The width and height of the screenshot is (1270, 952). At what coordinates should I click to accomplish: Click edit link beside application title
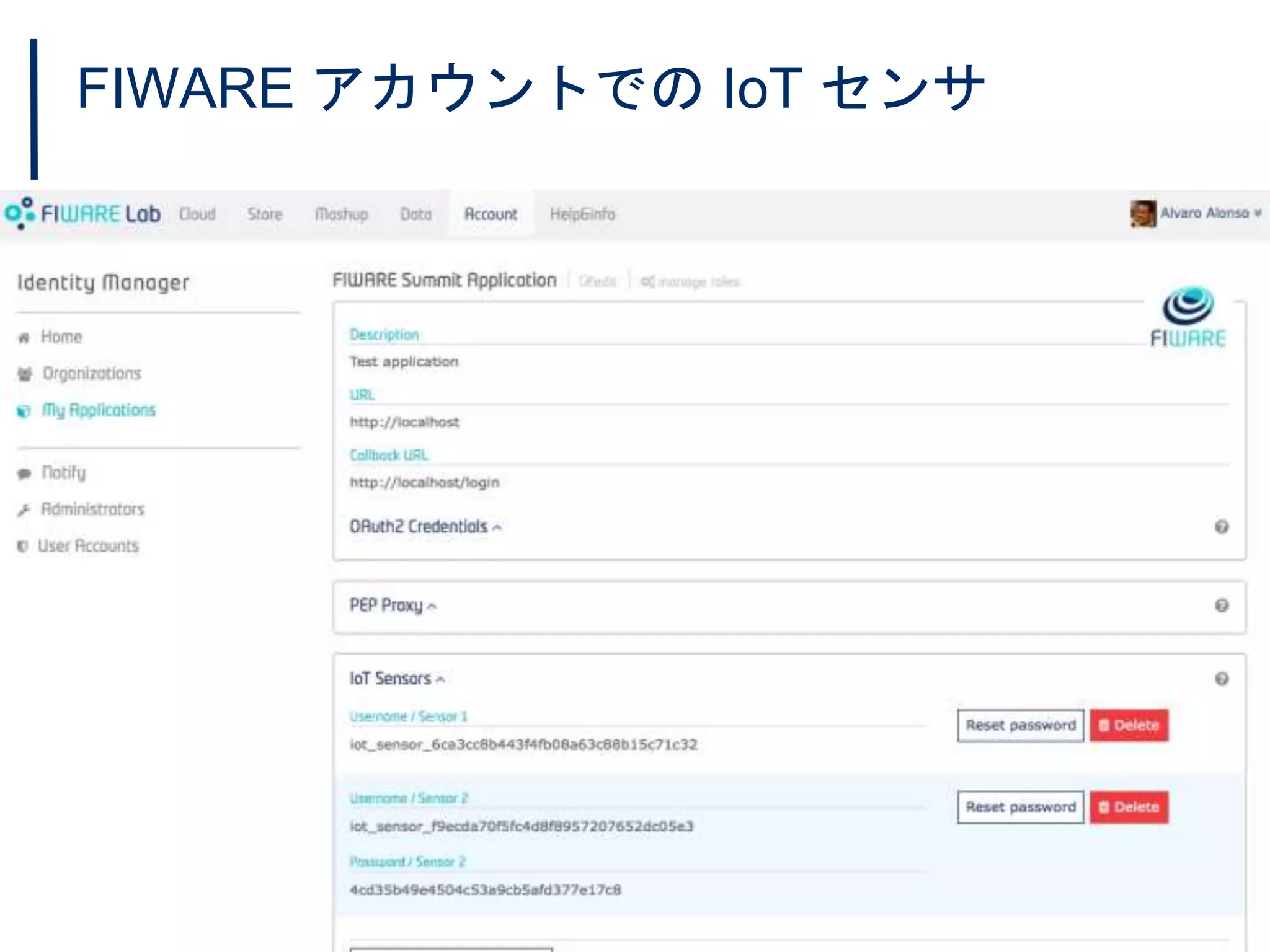coord(597,282)
